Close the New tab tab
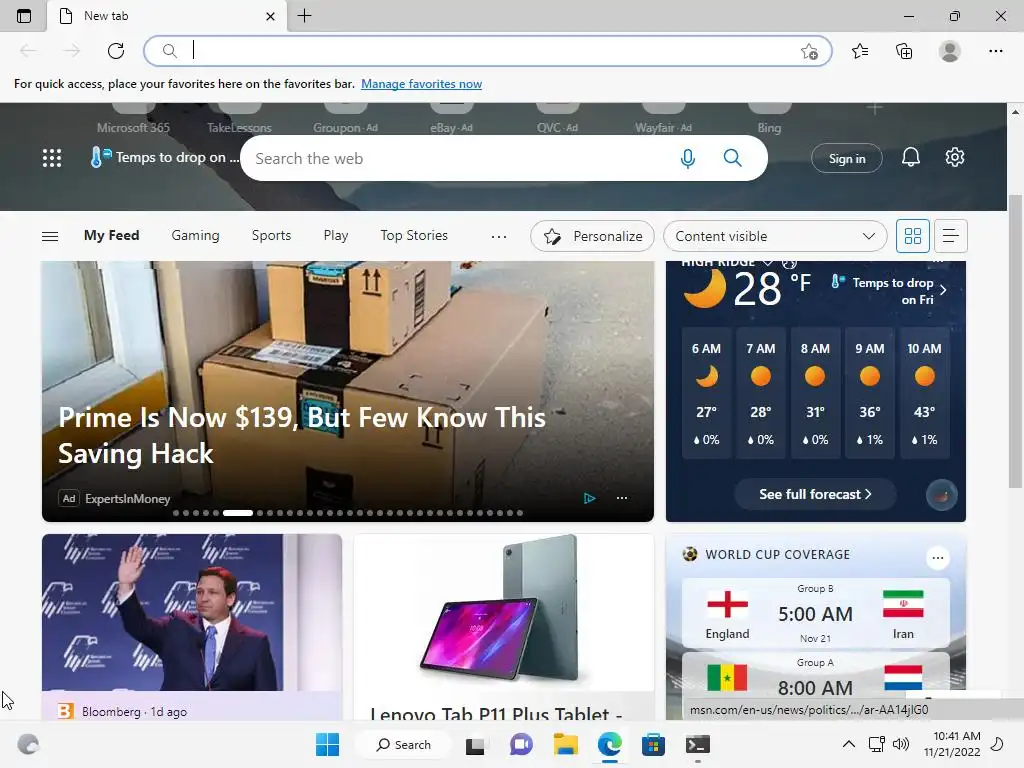Screen dimensions: 1024x768 coord(270,16)
